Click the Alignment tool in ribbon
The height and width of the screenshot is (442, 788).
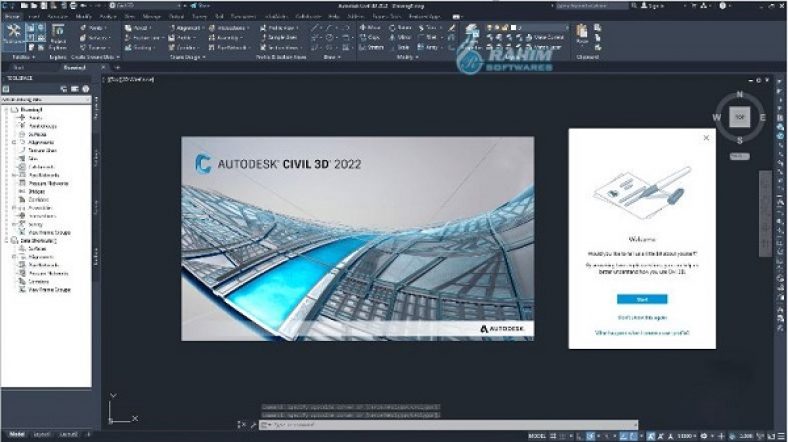pyautogui.click(x=186, y=28)
